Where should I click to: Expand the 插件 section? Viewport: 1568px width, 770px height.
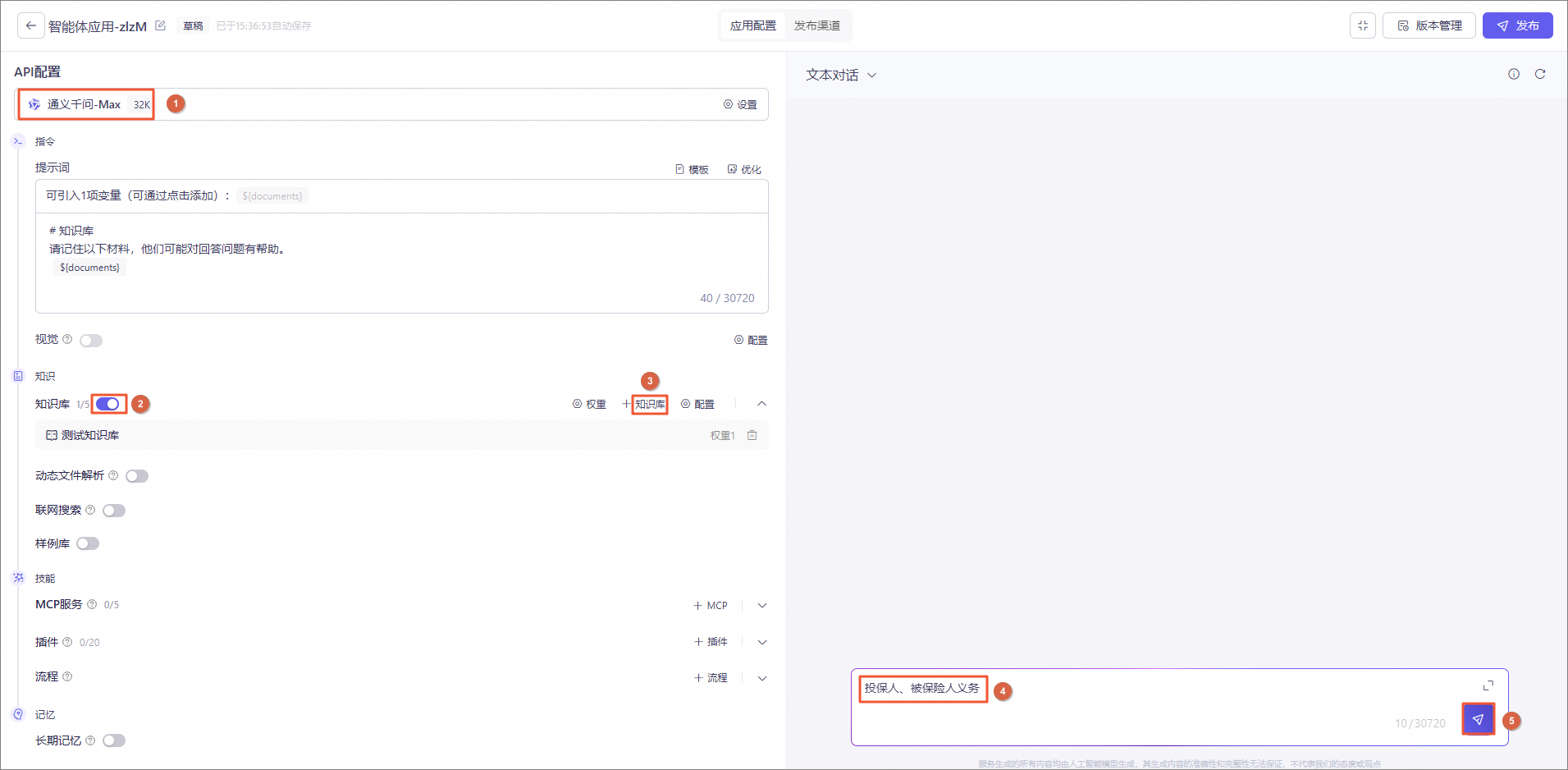(x=762, y=642)
